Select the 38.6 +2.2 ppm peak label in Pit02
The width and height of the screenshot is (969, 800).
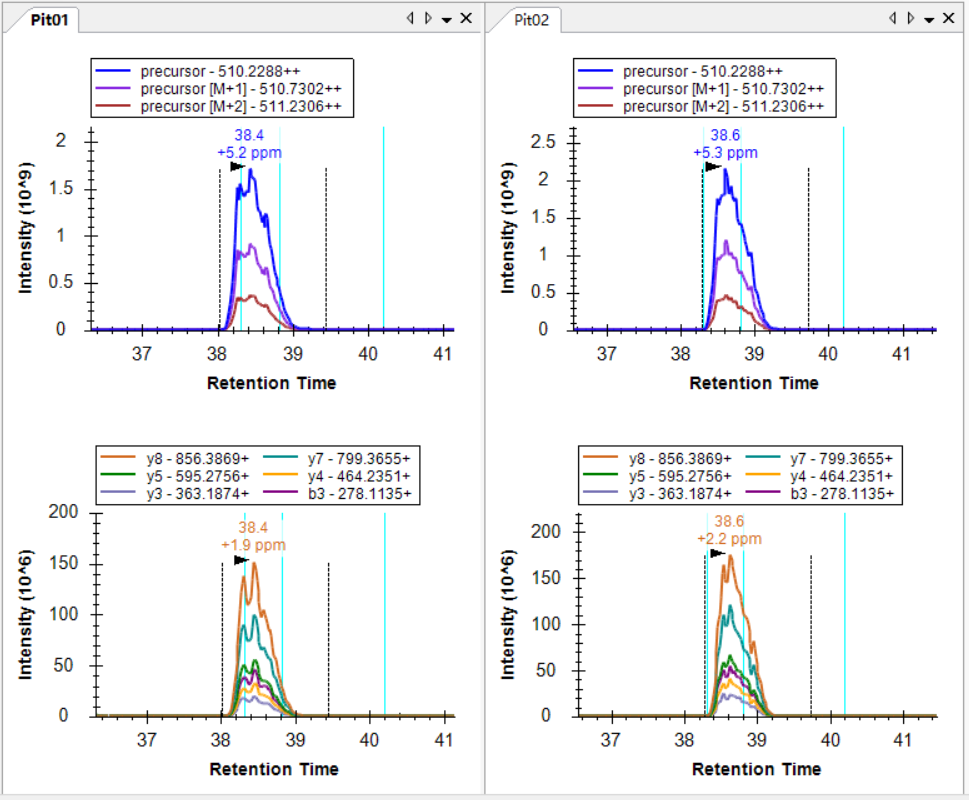click(x=728, y=530)
